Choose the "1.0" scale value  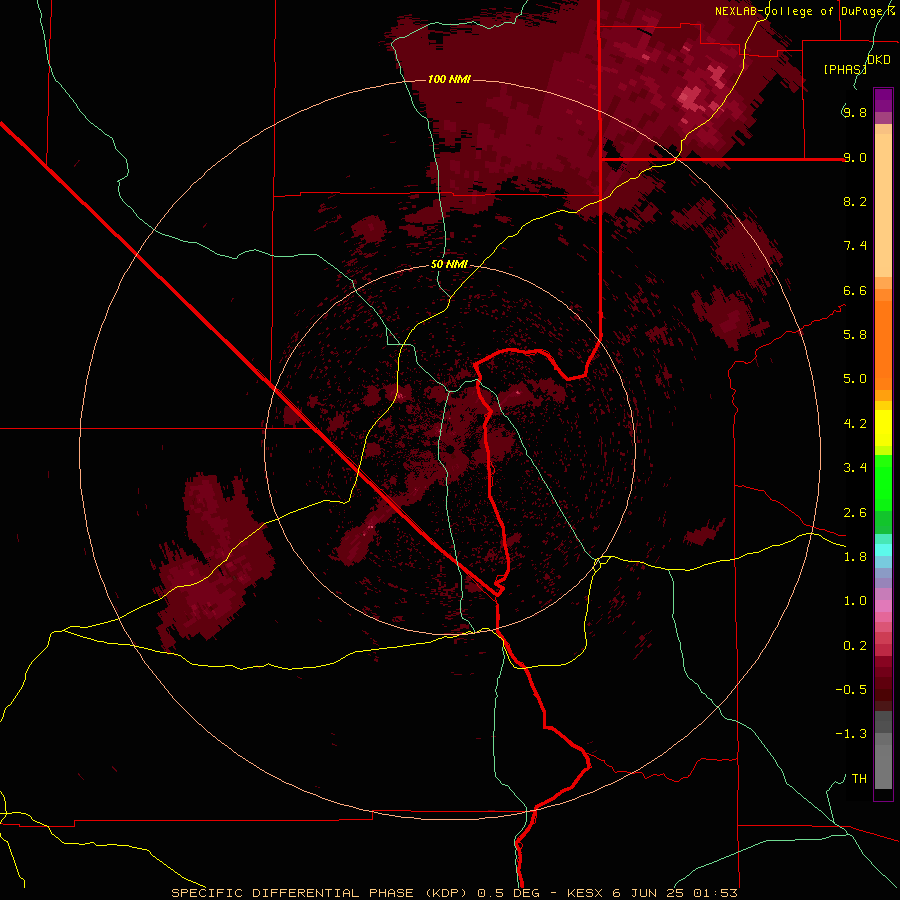point(855,601)
